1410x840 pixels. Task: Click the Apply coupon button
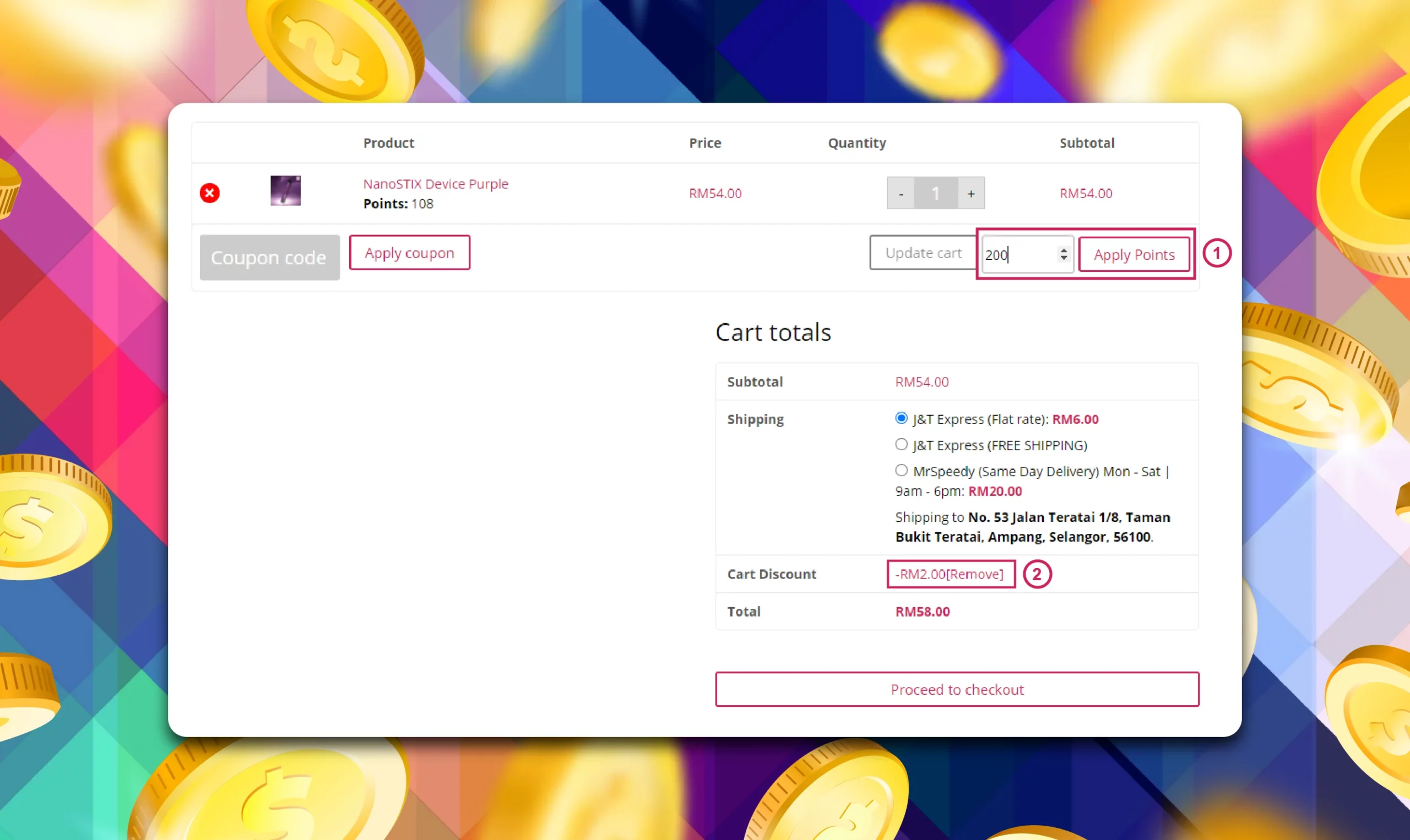tap(409, 253)
